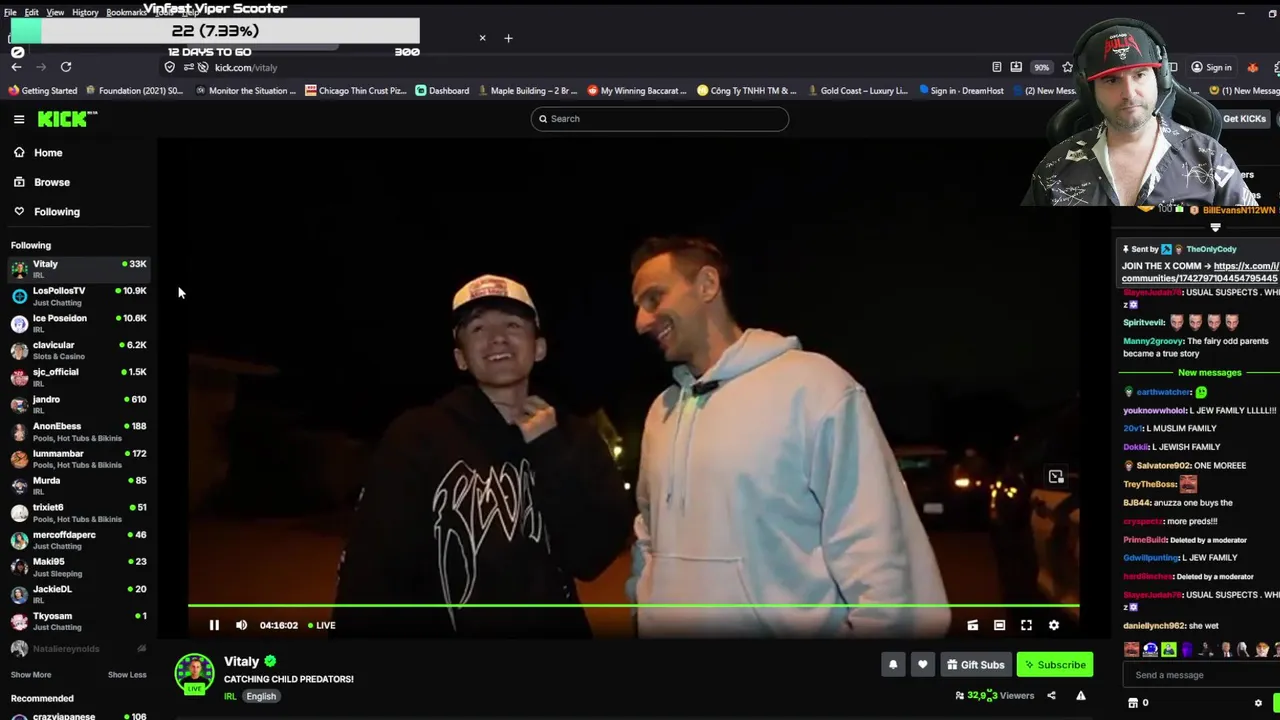Open Vitaly's channel avatar
Image resolution: width=1280 pixels, height=720 pixels.
(x=194, y=673)
